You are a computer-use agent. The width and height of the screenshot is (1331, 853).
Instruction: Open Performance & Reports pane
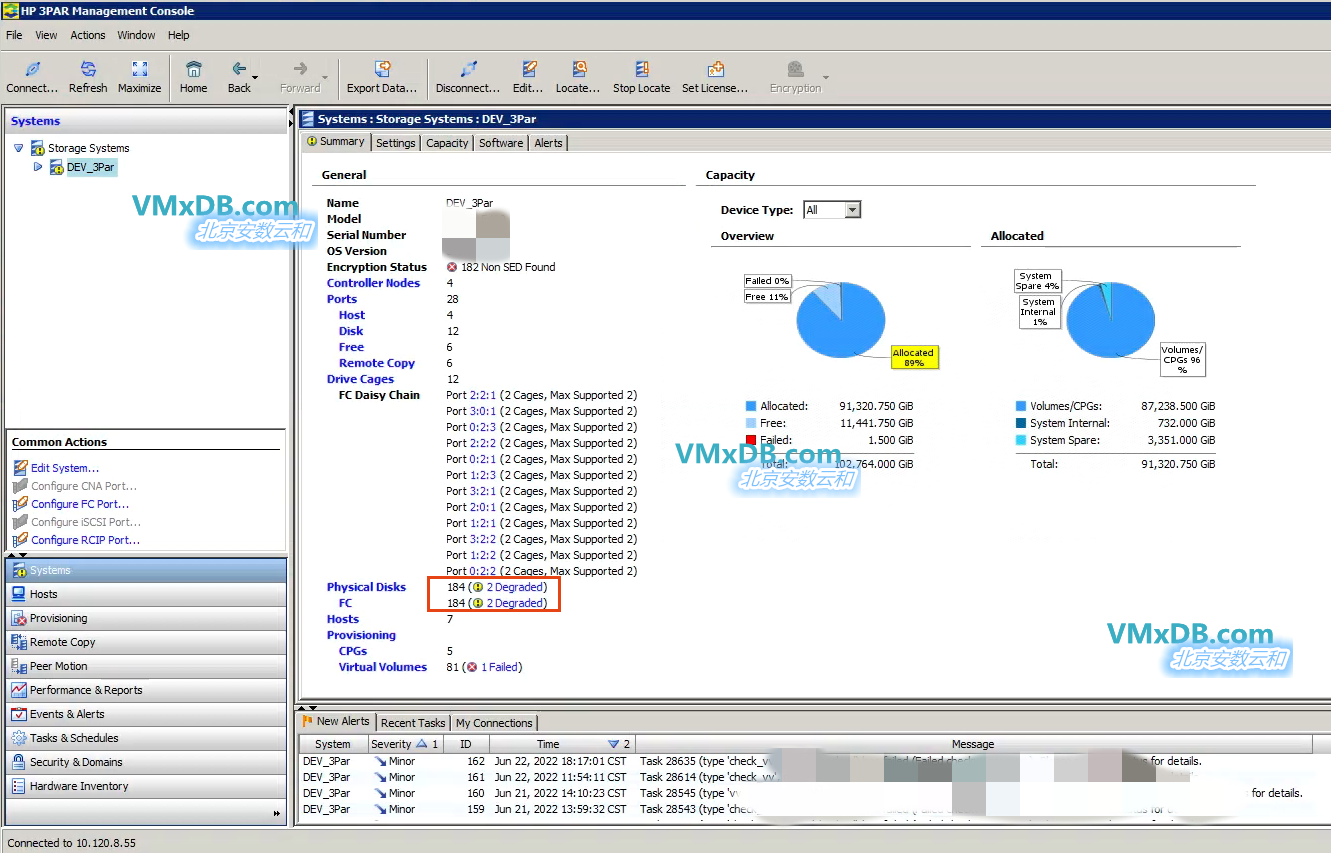pyautogui.click(x=146, y=690)
